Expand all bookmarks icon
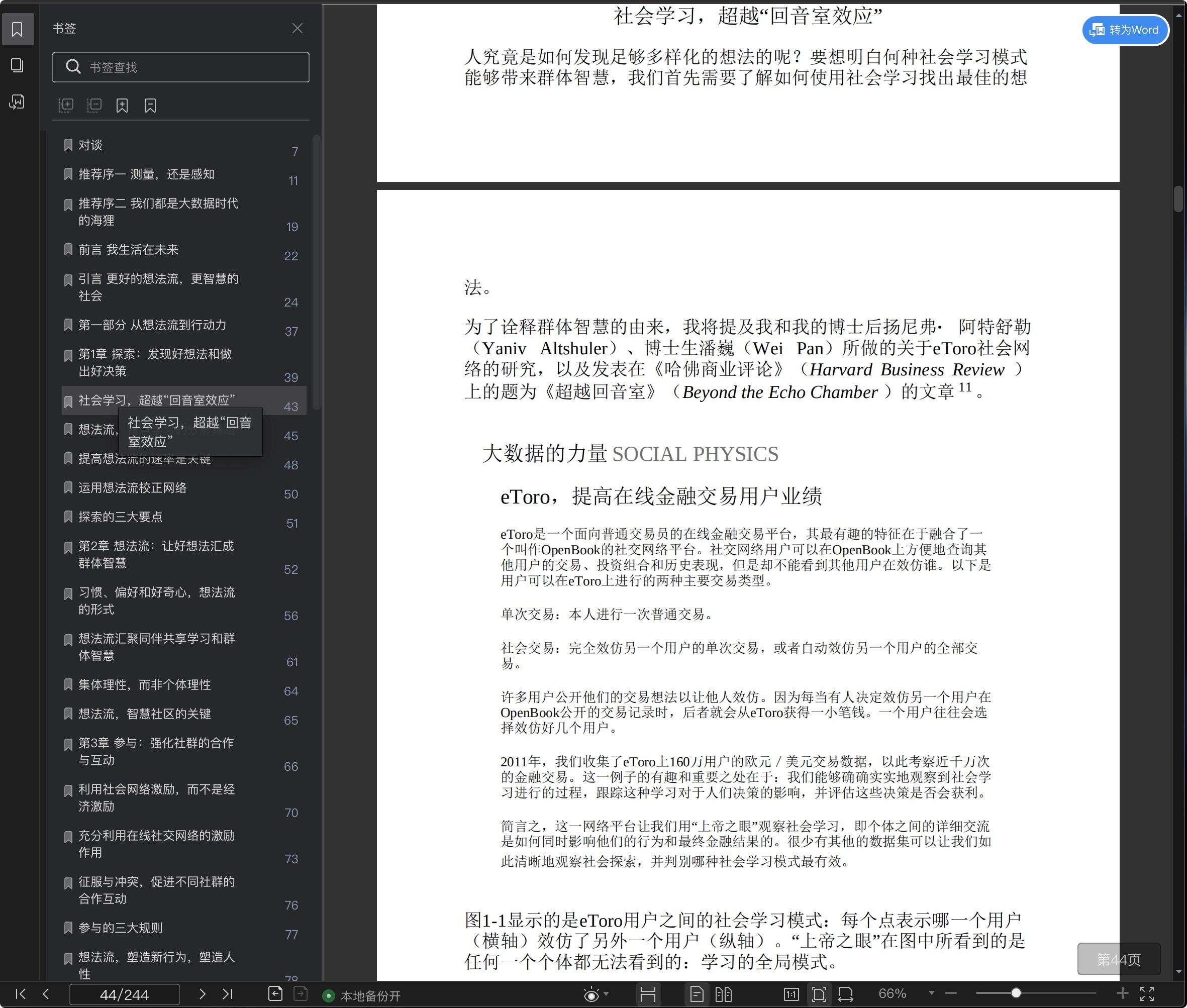This screenshot has height=1008, width=1187. (66, 105)
